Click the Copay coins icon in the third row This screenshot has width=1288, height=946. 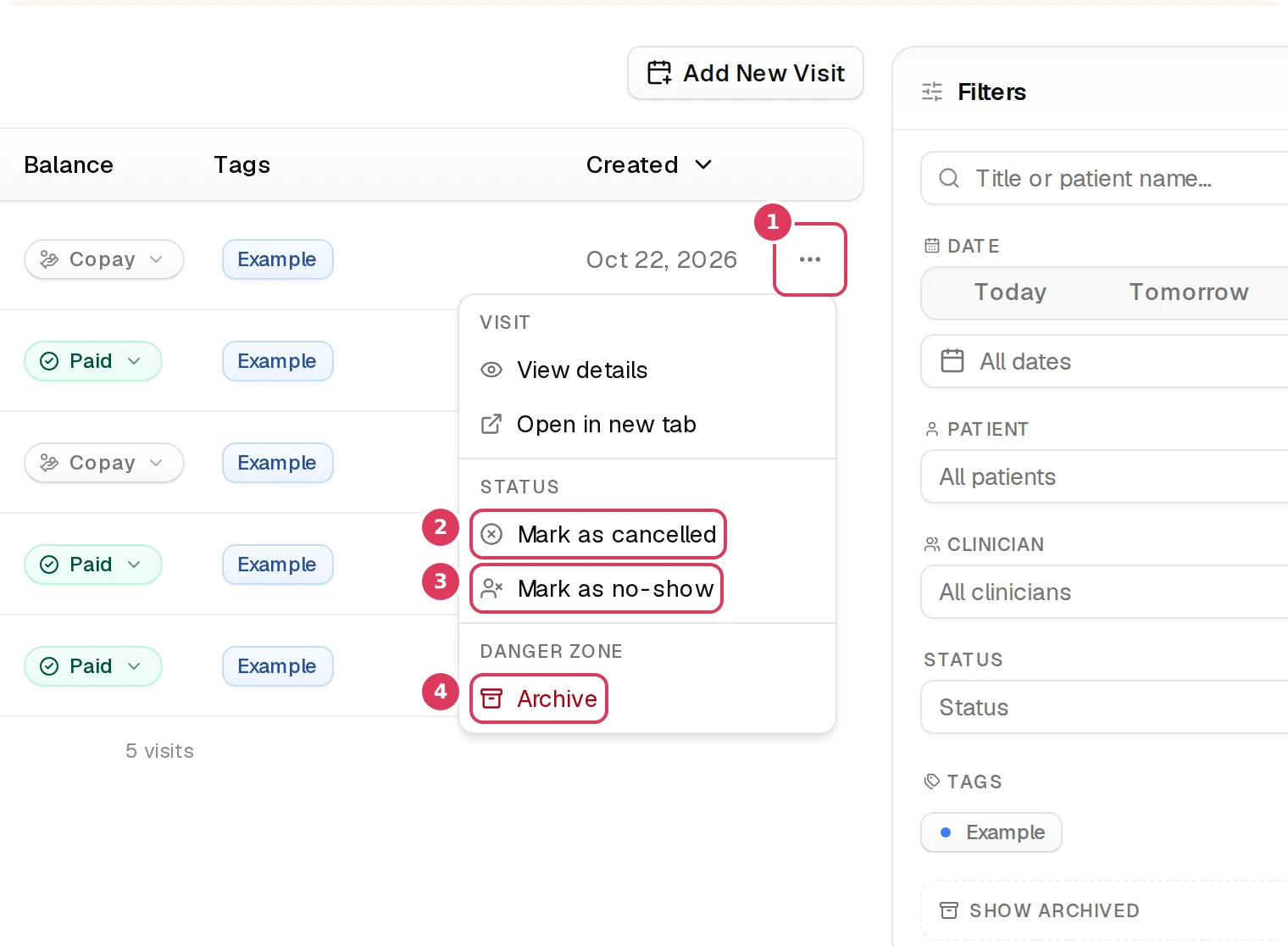pyautogui.click(x=49, y=463)
